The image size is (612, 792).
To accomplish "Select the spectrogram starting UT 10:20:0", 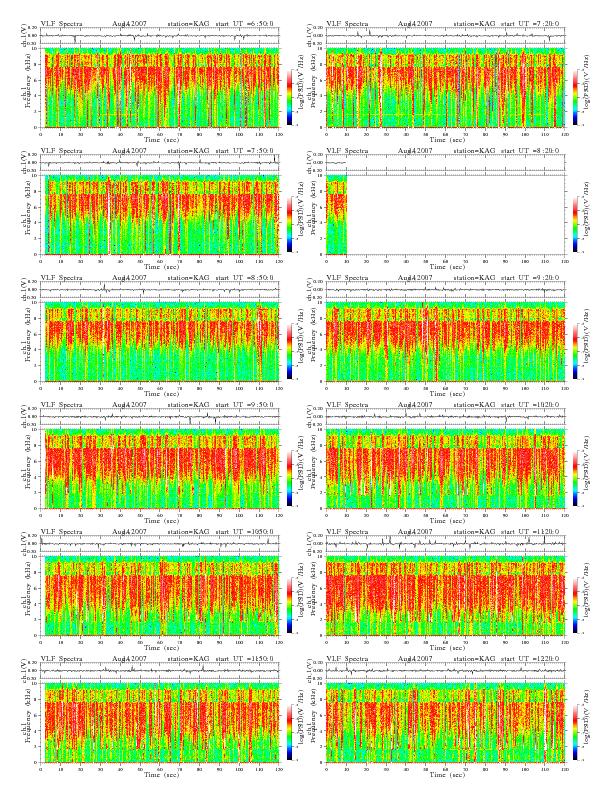I will click(x=445, y=469).
